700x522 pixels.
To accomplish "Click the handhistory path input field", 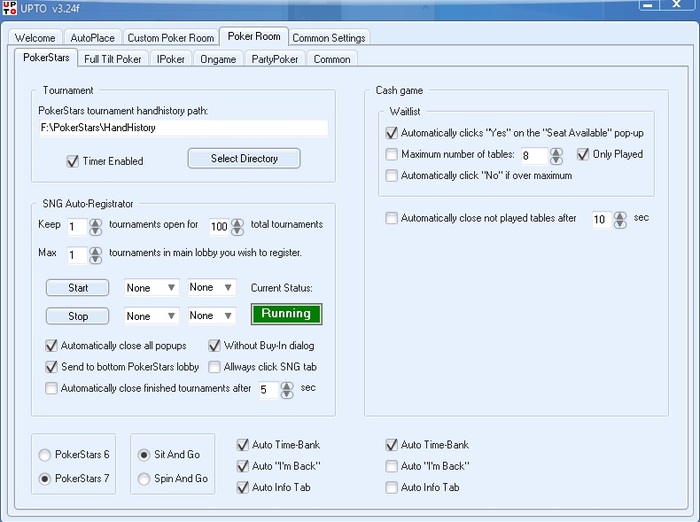I will pos(183,128).
